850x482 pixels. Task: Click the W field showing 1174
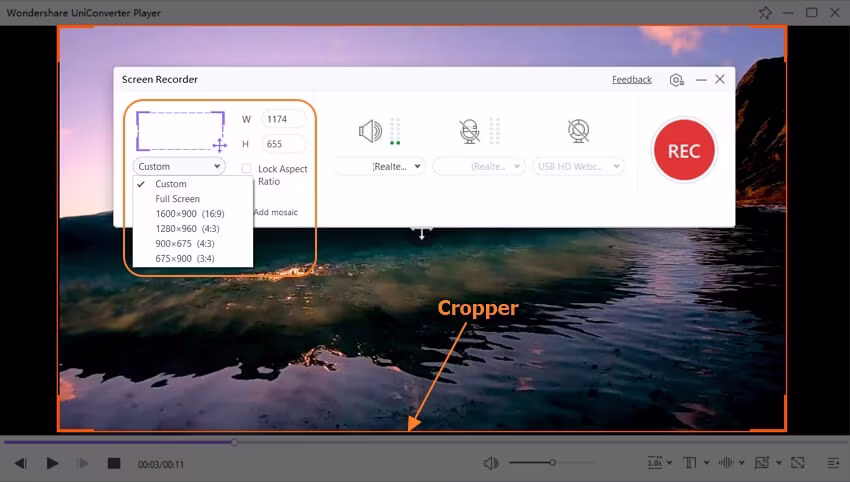284,119
